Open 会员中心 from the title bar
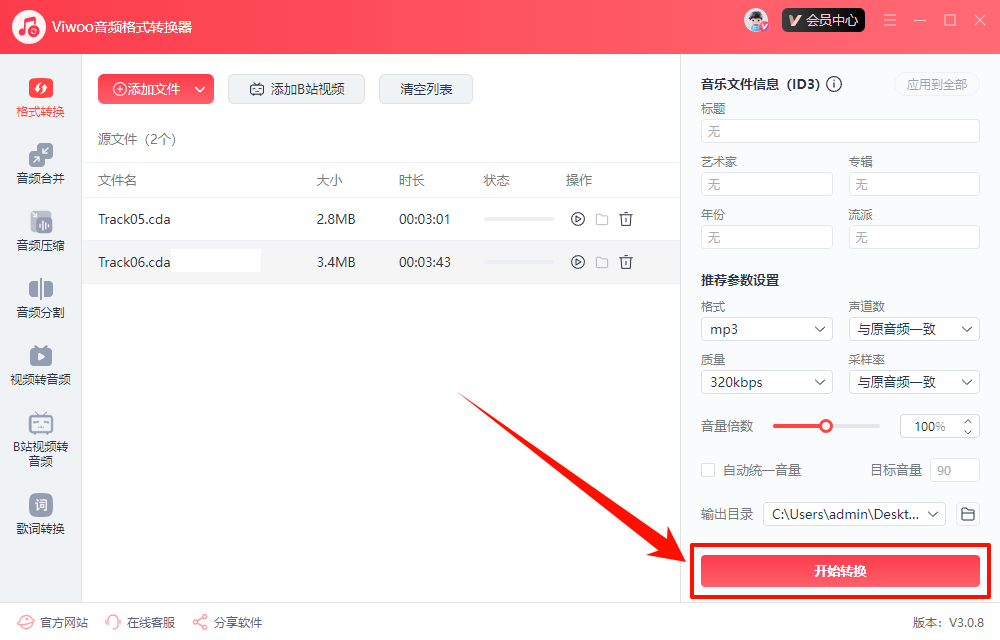 point(823,19)
